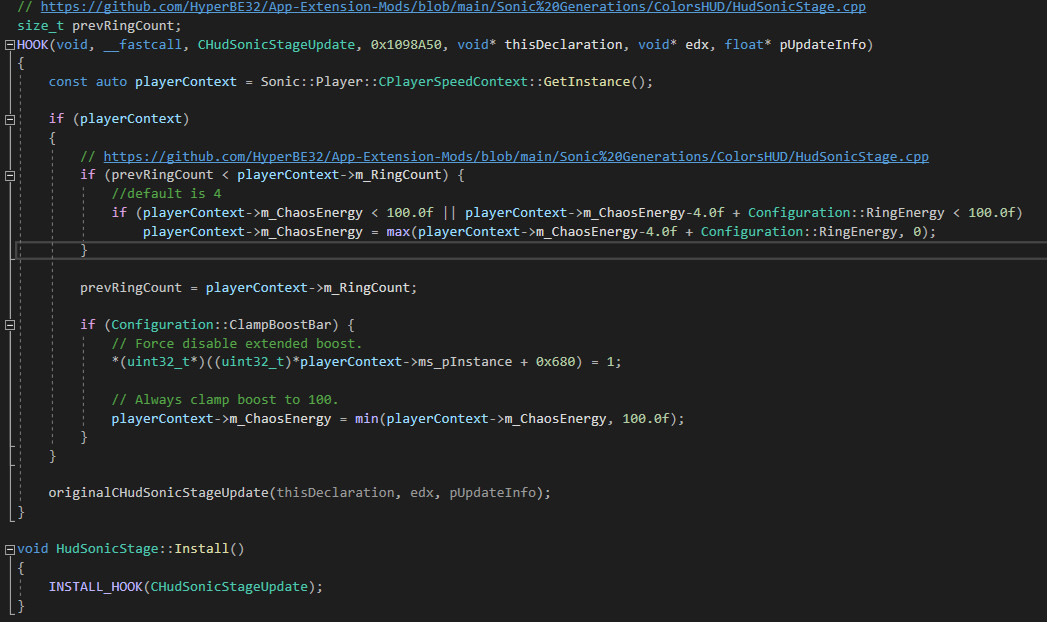The height and width of the screenshot is (622, 1047).
Task: Click the INSTALL_HOOK macro
Action: (96, 586)
